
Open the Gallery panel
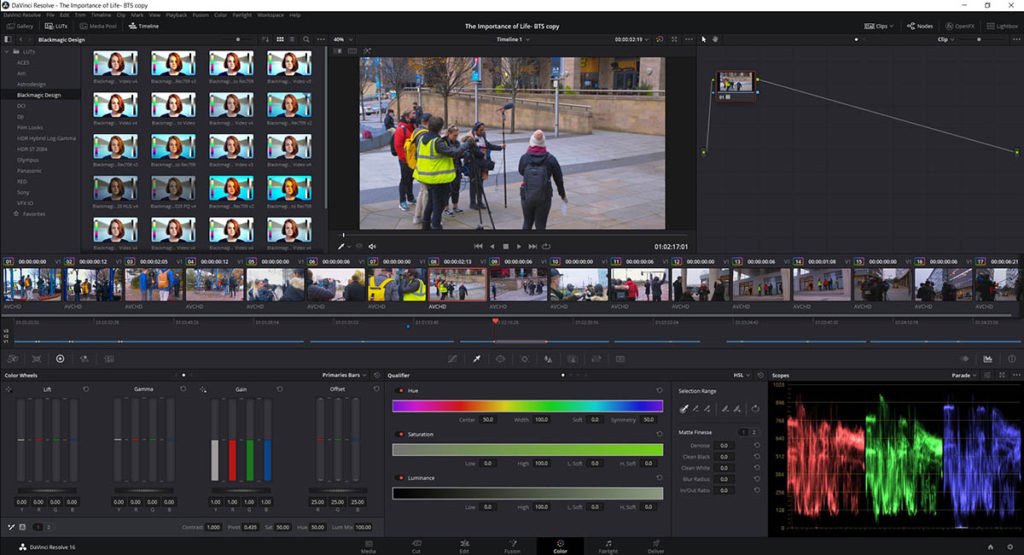(x=20, y=26)
